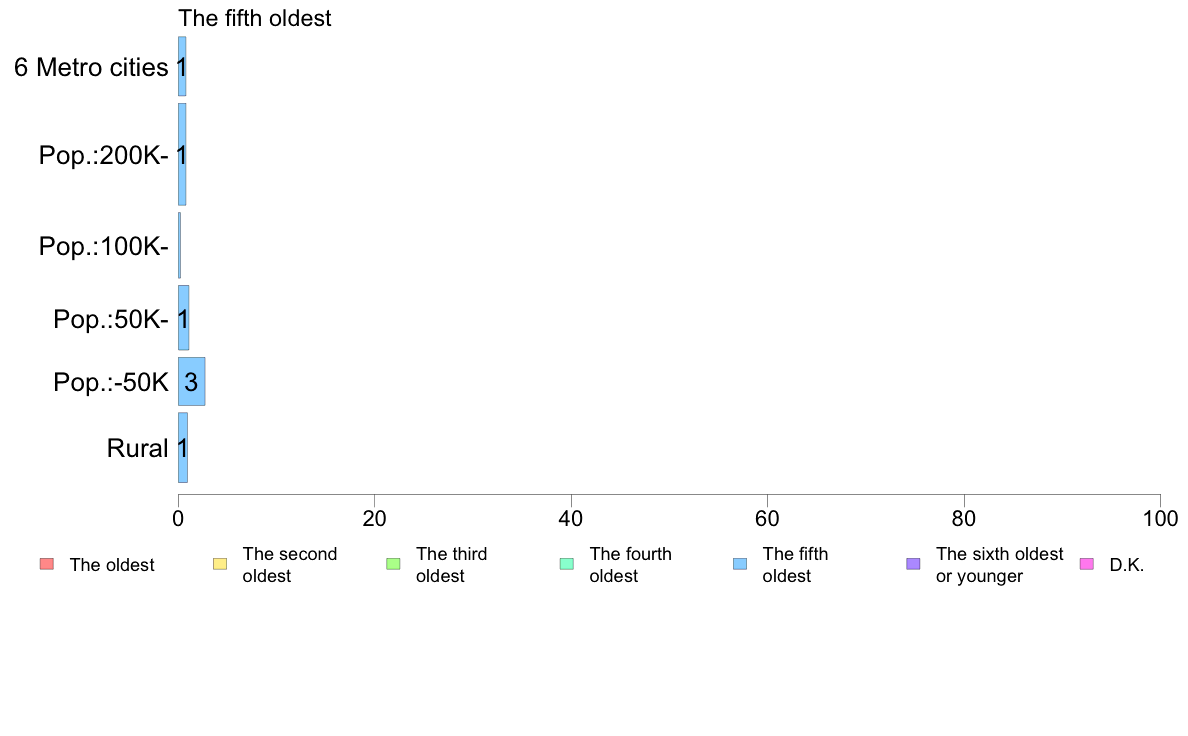Click the green 'The third oldest' legend swatch
The width and height of the screenshot is (1188, 736).
click(393, 564)
